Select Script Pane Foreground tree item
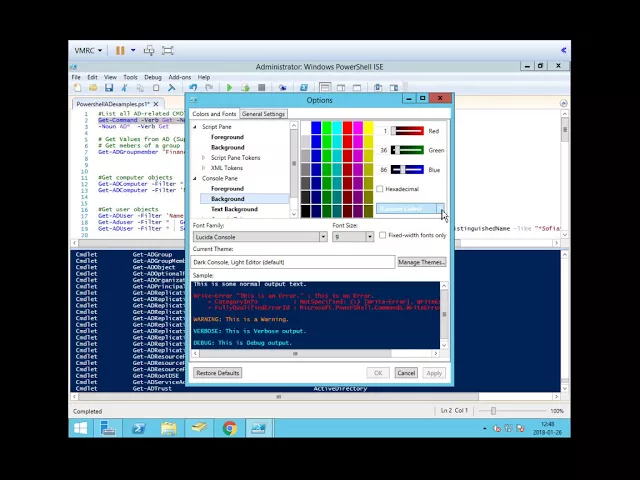 coord(227,137)
